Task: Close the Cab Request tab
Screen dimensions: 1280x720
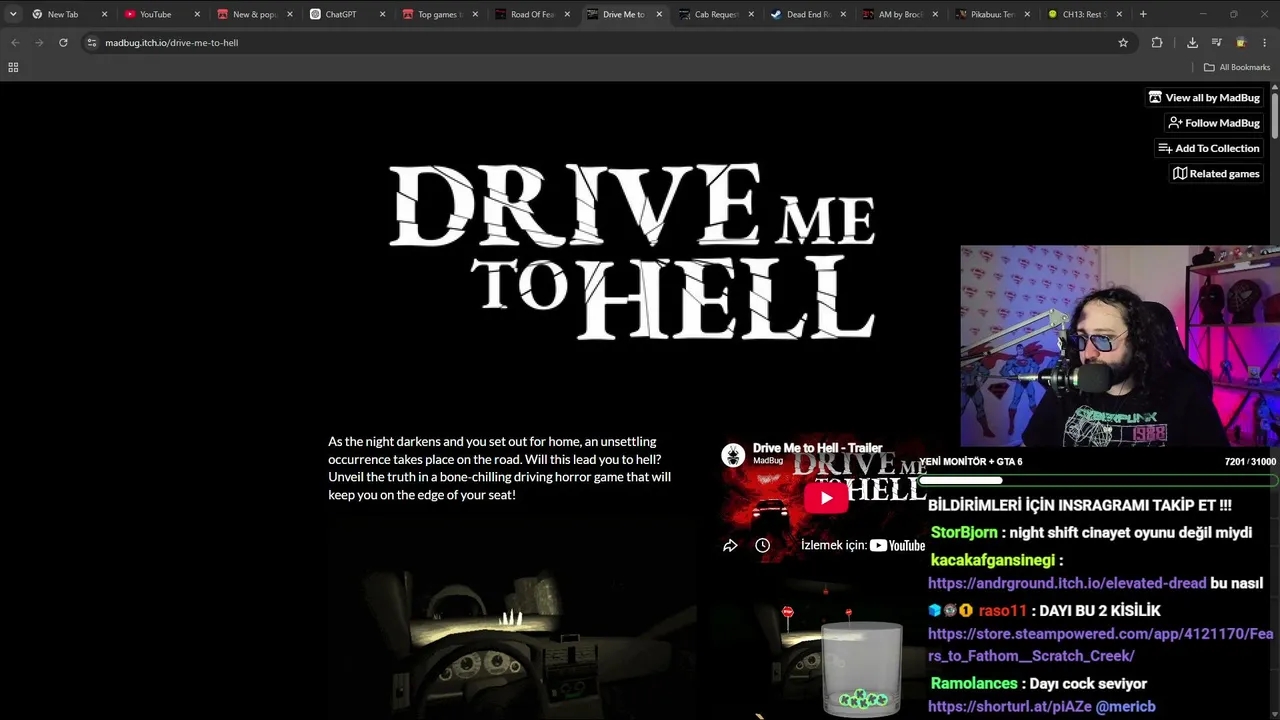Action: (x=751, y=14)
